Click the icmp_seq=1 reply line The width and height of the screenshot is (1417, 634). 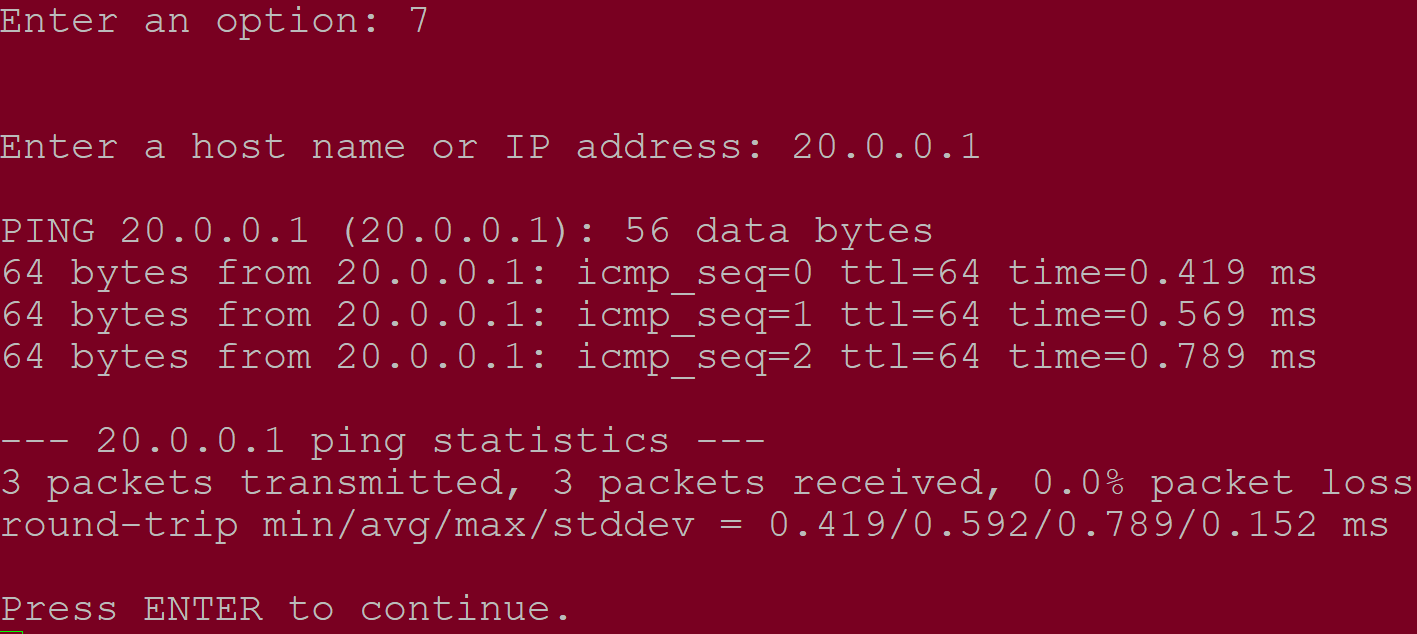[659, 316]
